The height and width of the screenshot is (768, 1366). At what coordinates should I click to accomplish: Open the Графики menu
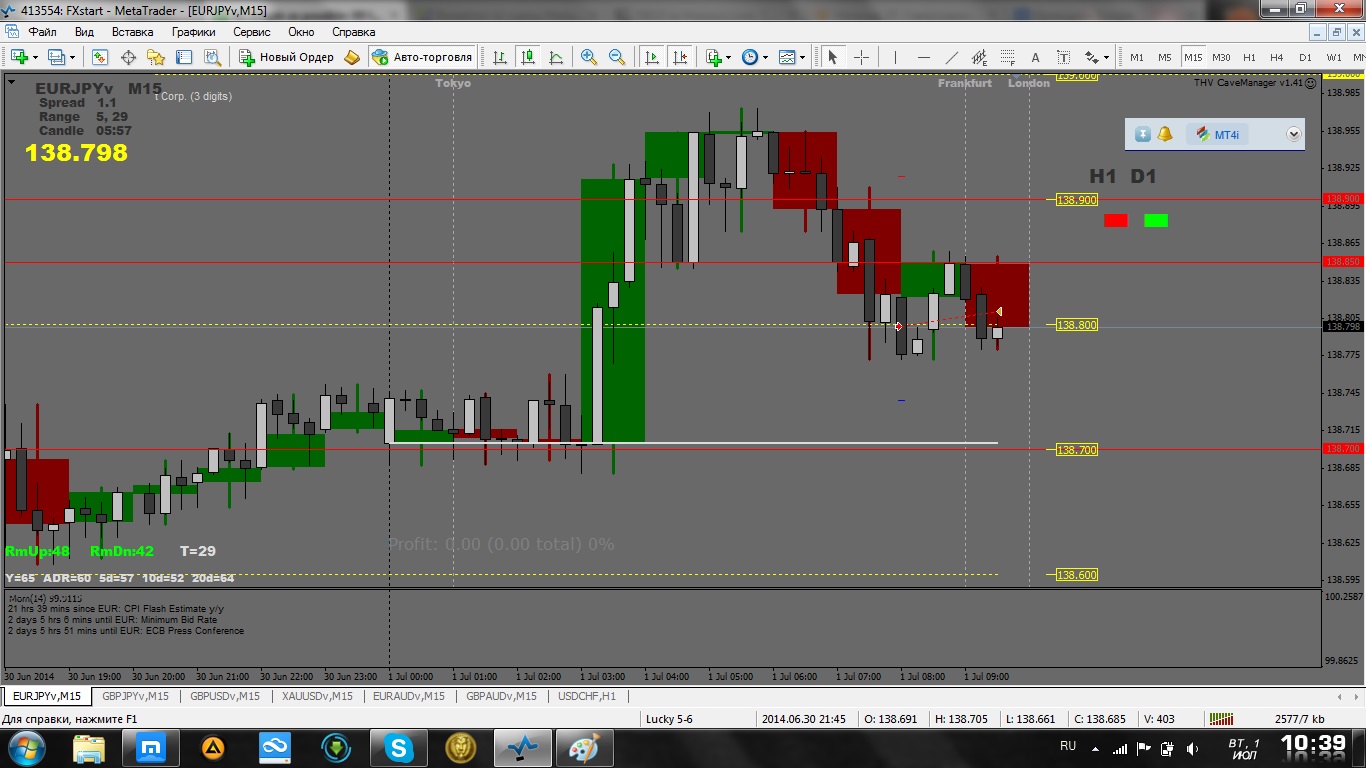[x=194, y=32]
